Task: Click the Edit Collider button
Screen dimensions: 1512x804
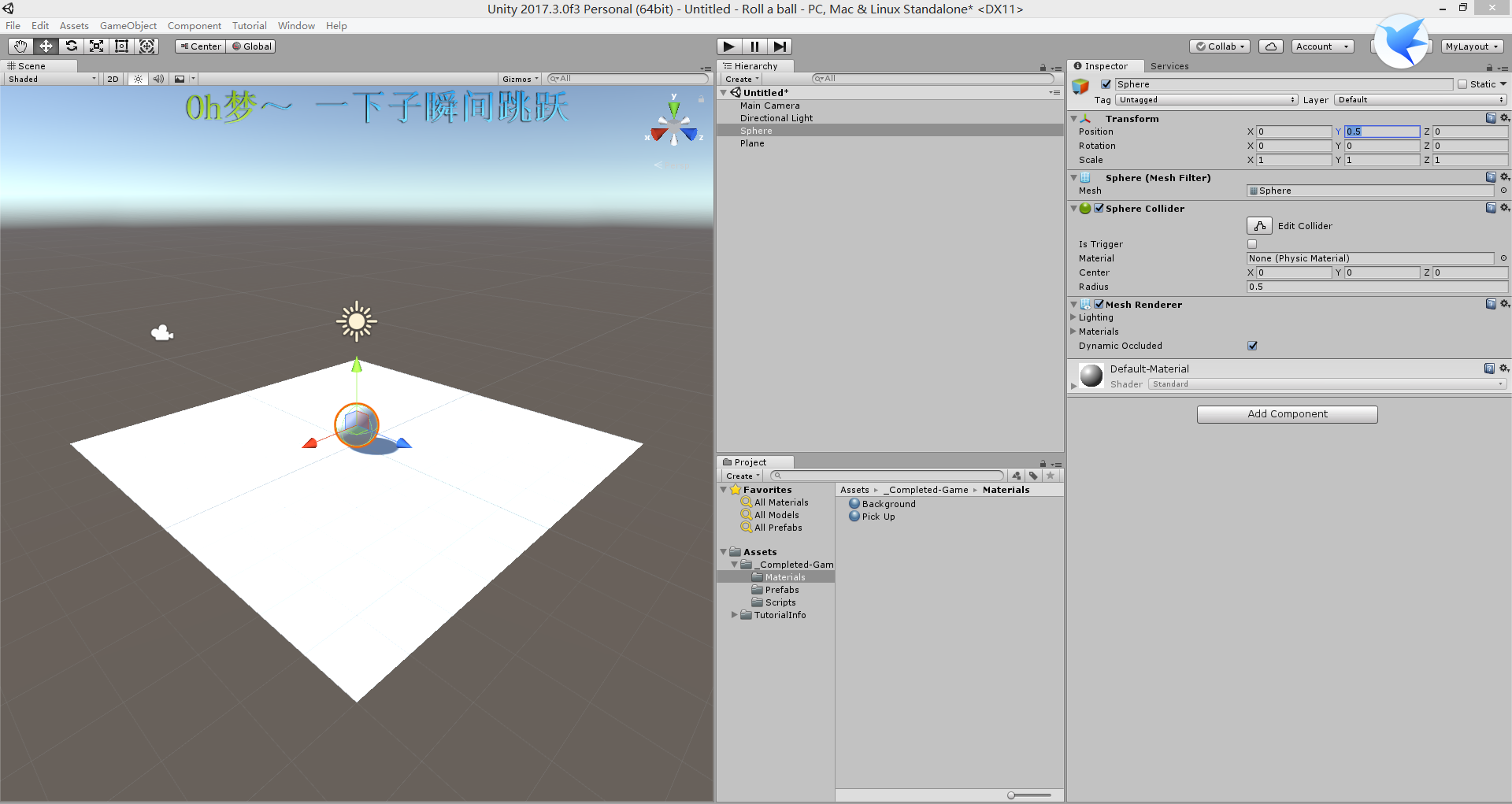Action: pos(1258,225)
